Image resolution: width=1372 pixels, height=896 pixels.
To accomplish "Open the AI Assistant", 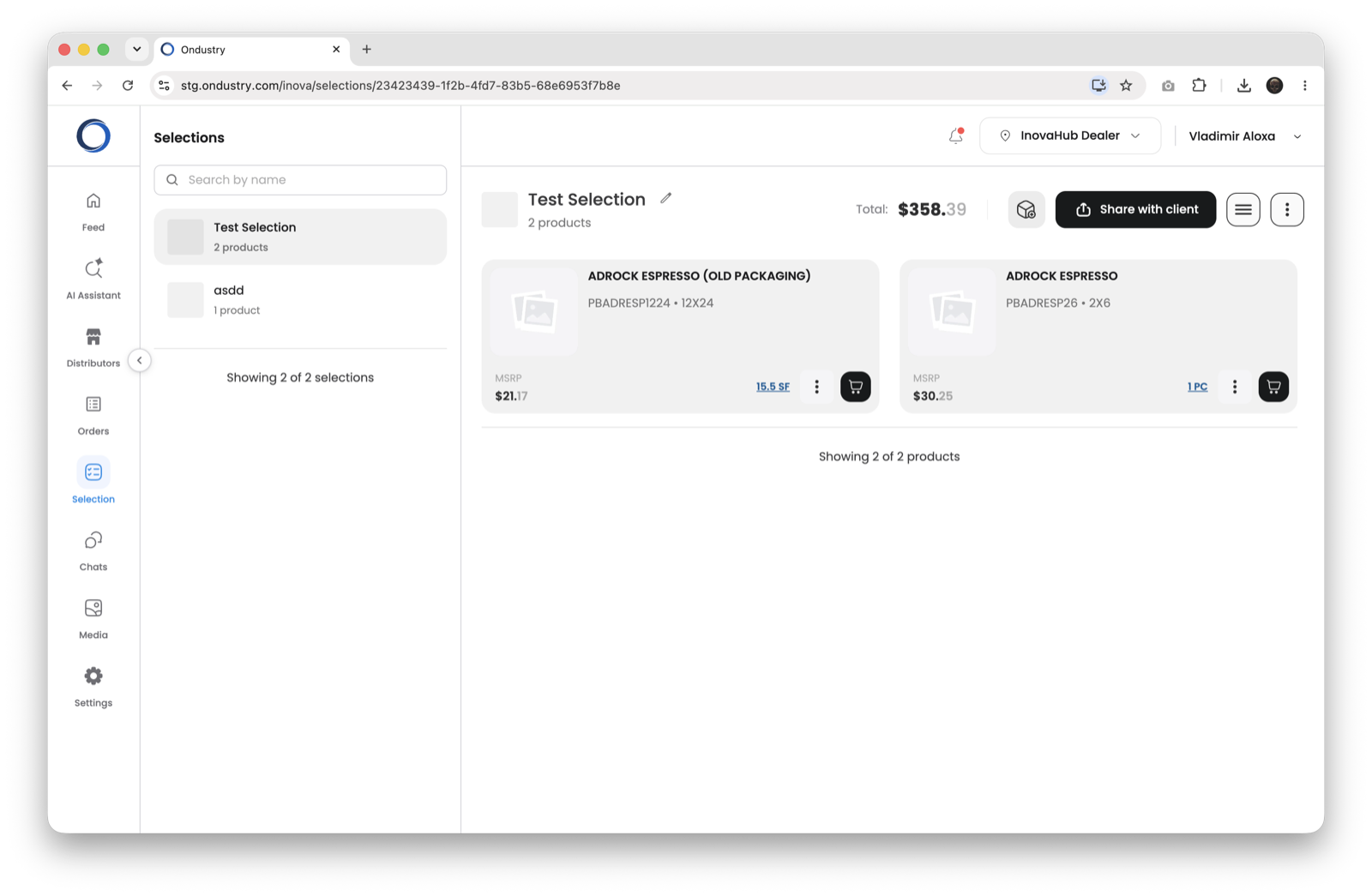I will (93, 280).
